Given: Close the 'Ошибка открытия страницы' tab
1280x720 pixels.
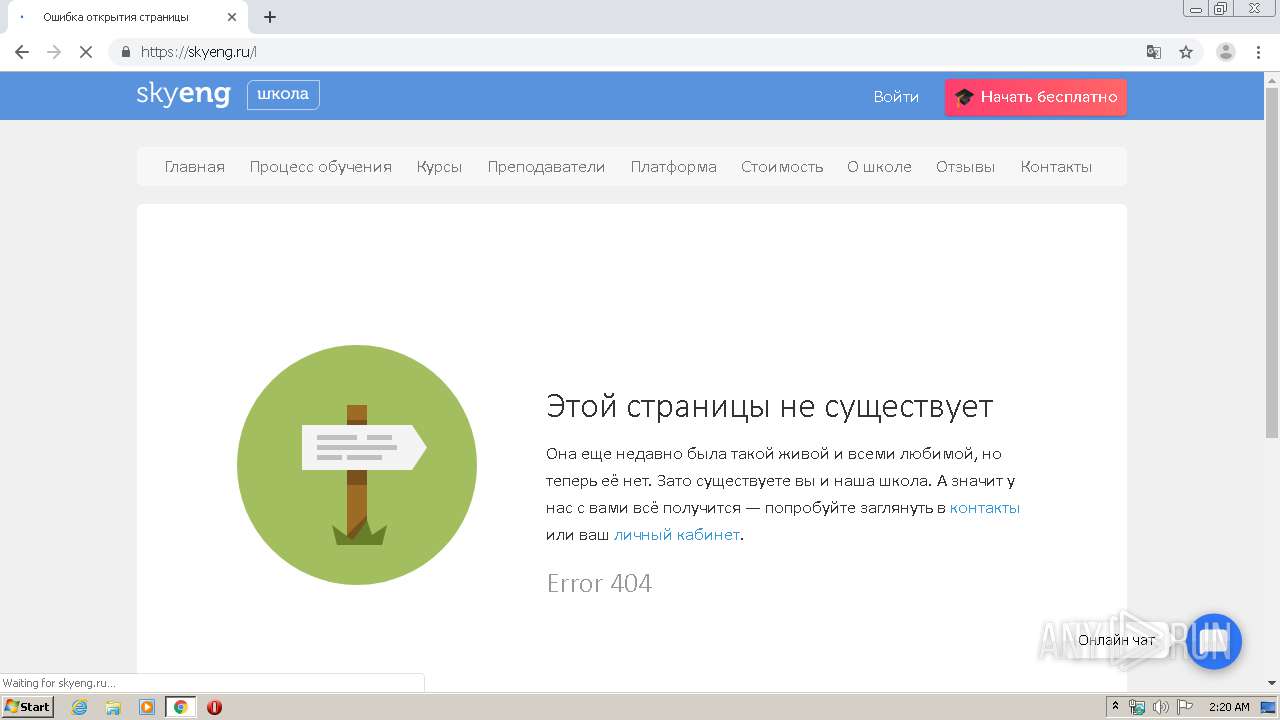Looking at the screenshot, I should [232, 17].
